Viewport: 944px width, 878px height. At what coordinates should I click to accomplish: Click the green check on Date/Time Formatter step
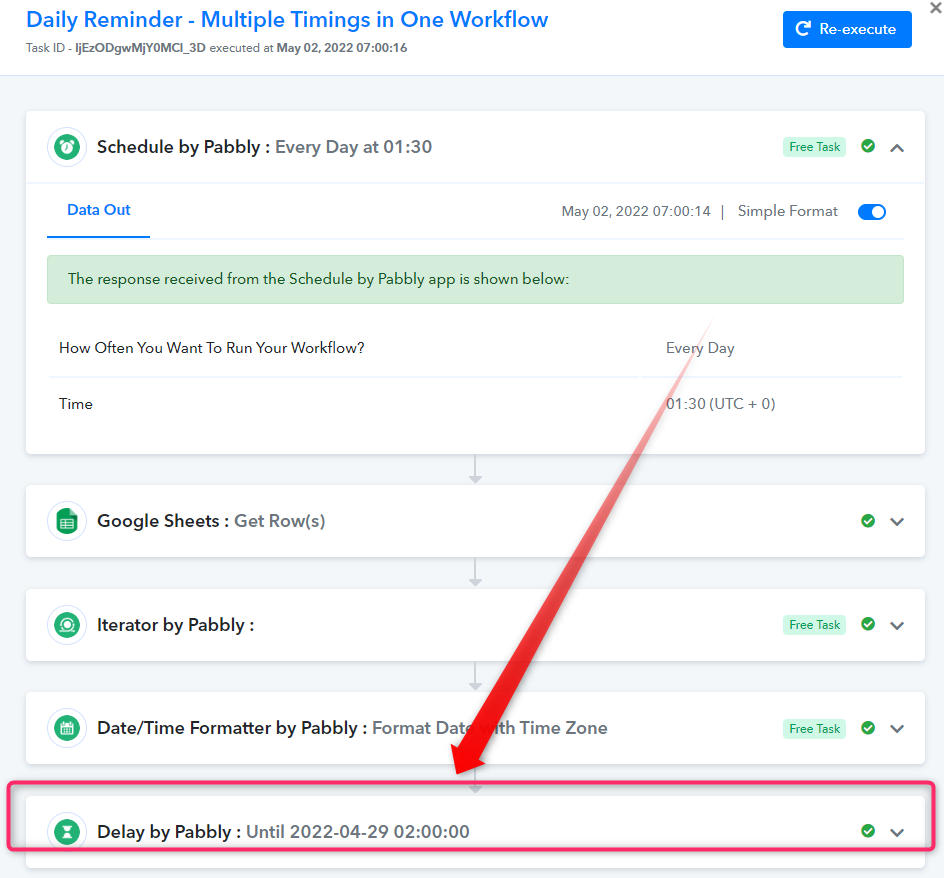pos(868,728)
